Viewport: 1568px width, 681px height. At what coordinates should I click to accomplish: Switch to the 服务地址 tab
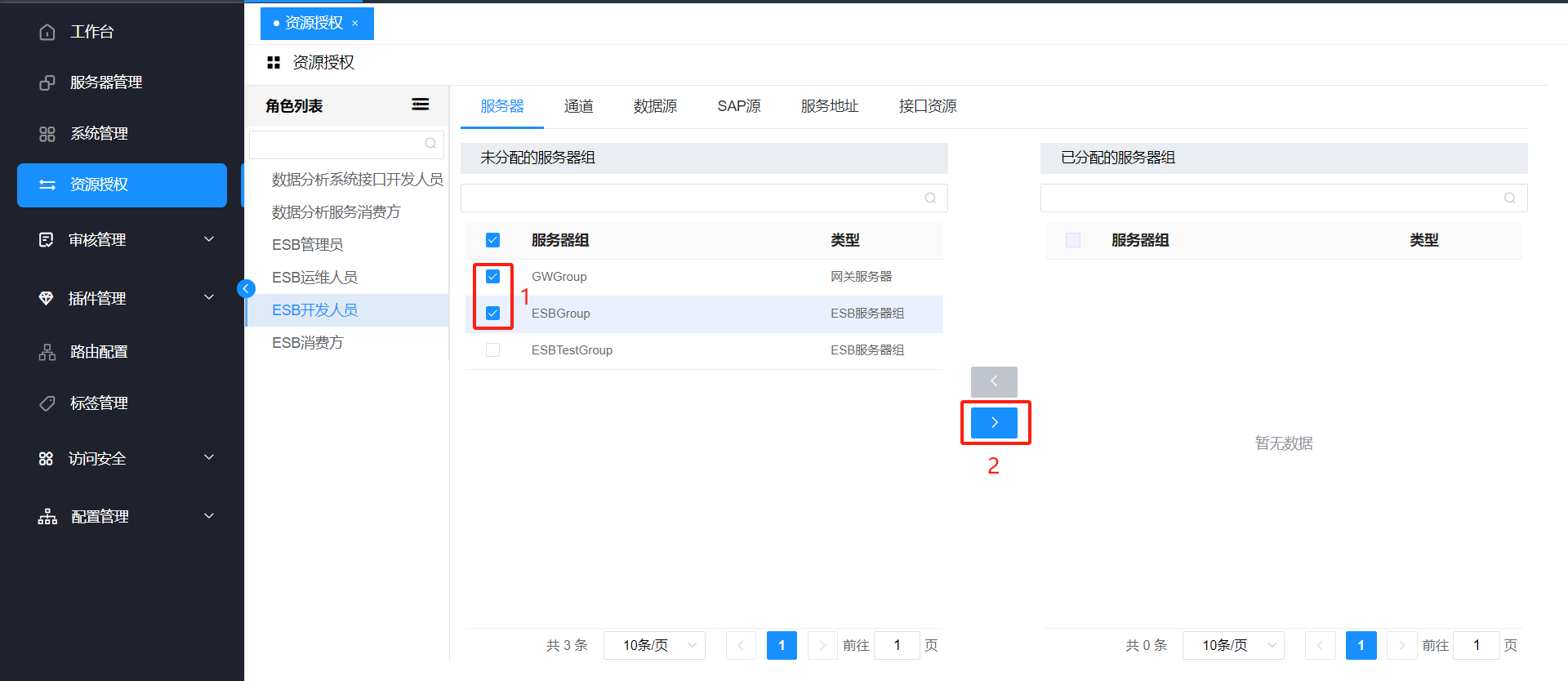[830, 106]
